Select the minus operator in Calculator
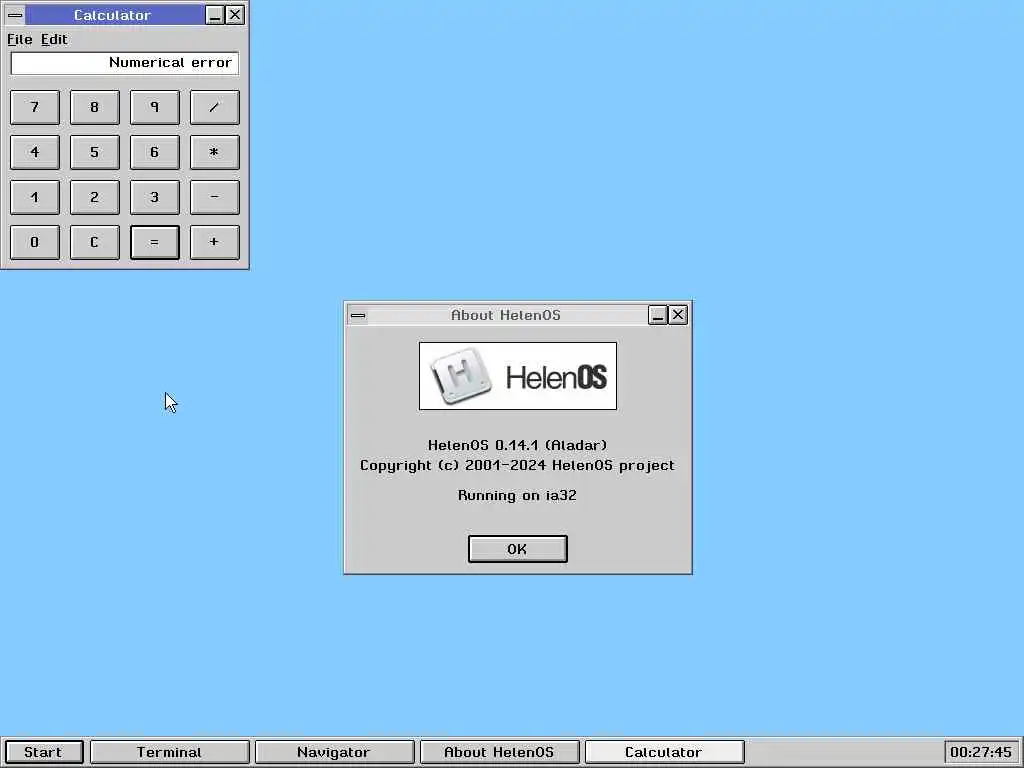The height and width of the screenshot is (768, 1024). (214, 197)
